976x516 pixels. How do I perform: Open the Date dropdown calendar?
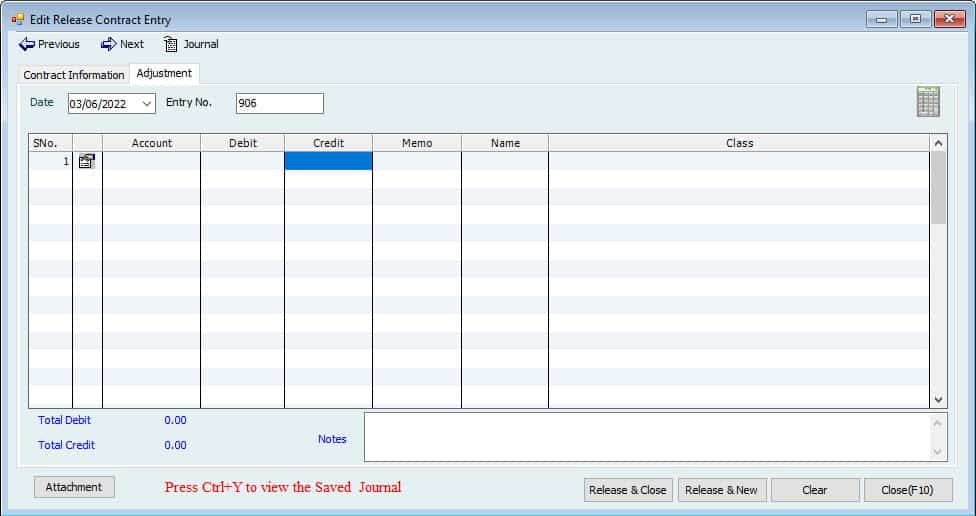147,103
